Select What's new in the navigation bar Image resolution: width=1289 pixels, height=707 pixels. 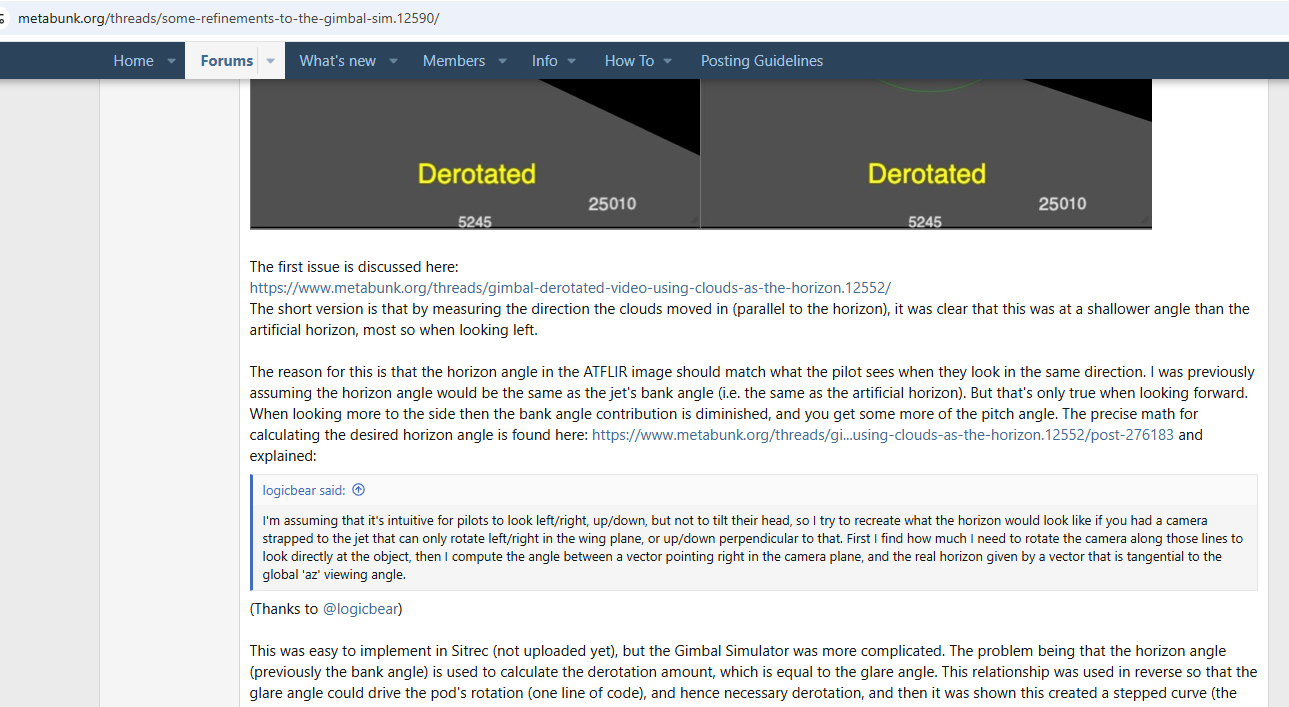tap(337, 61)
